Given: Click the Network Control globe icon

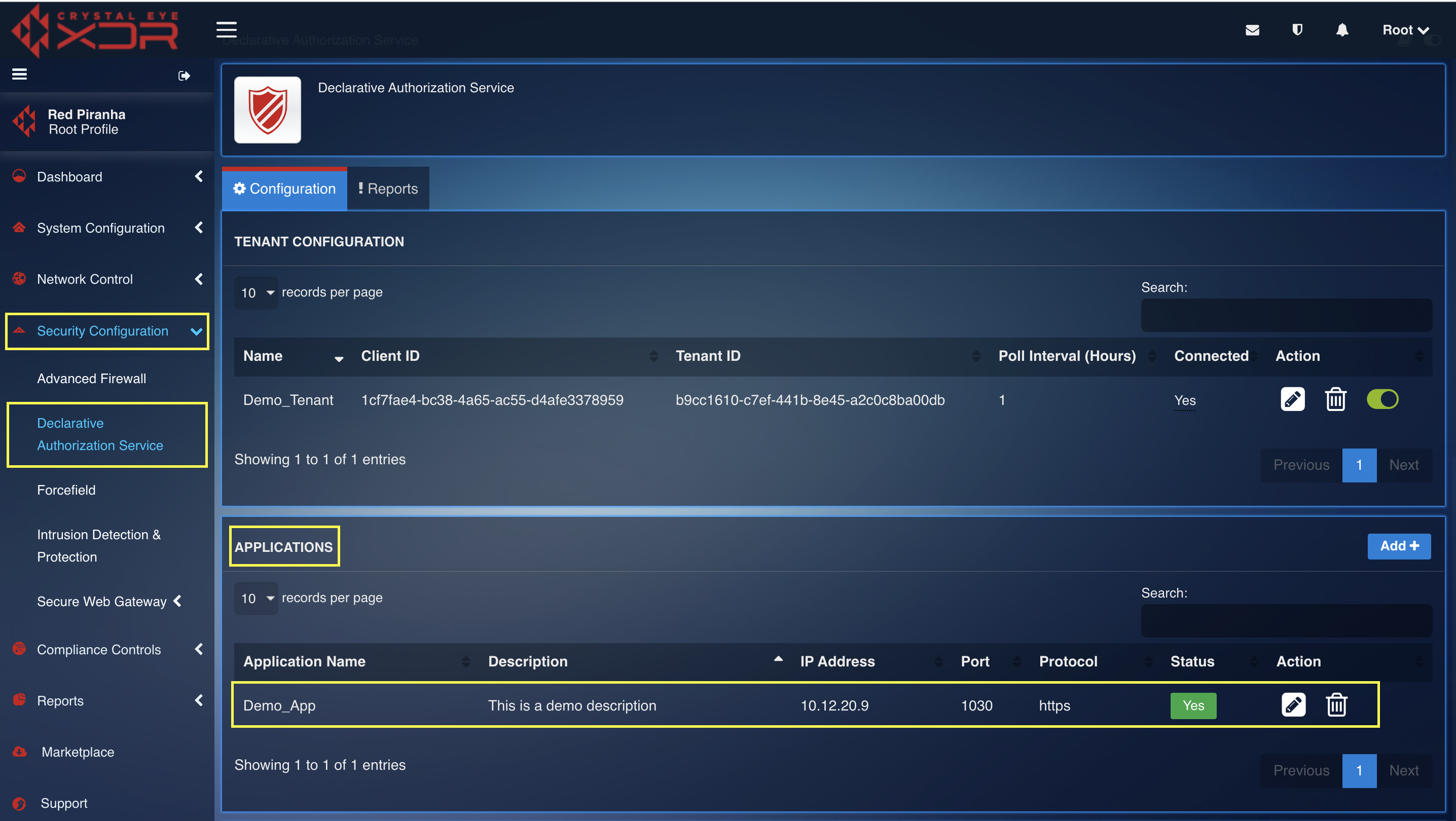Looking at the screenshot, I should [x=19, y=279].
